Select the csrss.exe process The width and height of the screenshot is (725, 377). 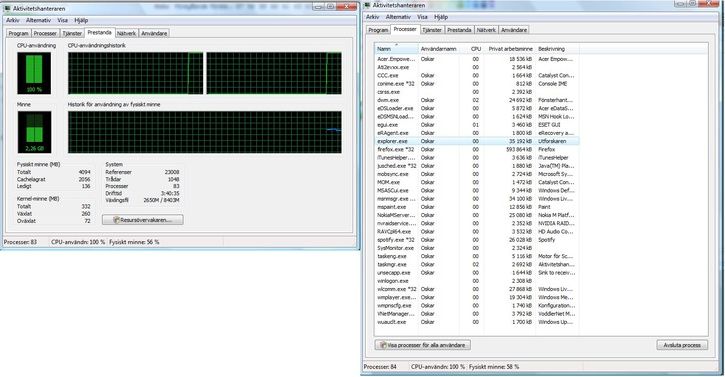pyautogui.click(x=477, y=92)
